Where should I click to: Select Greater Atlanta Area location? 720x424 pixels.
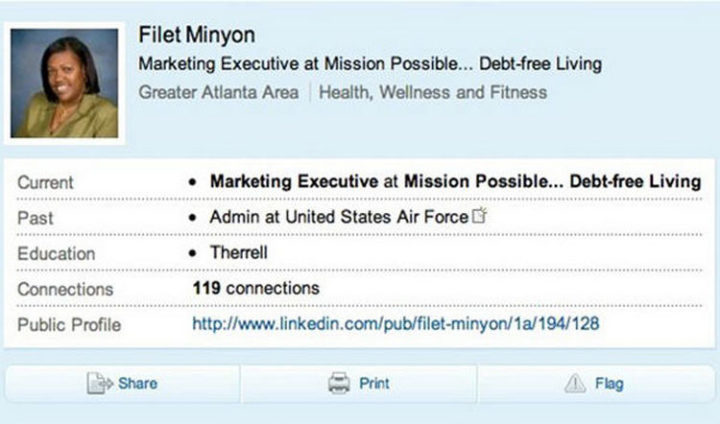click(219, 93)
